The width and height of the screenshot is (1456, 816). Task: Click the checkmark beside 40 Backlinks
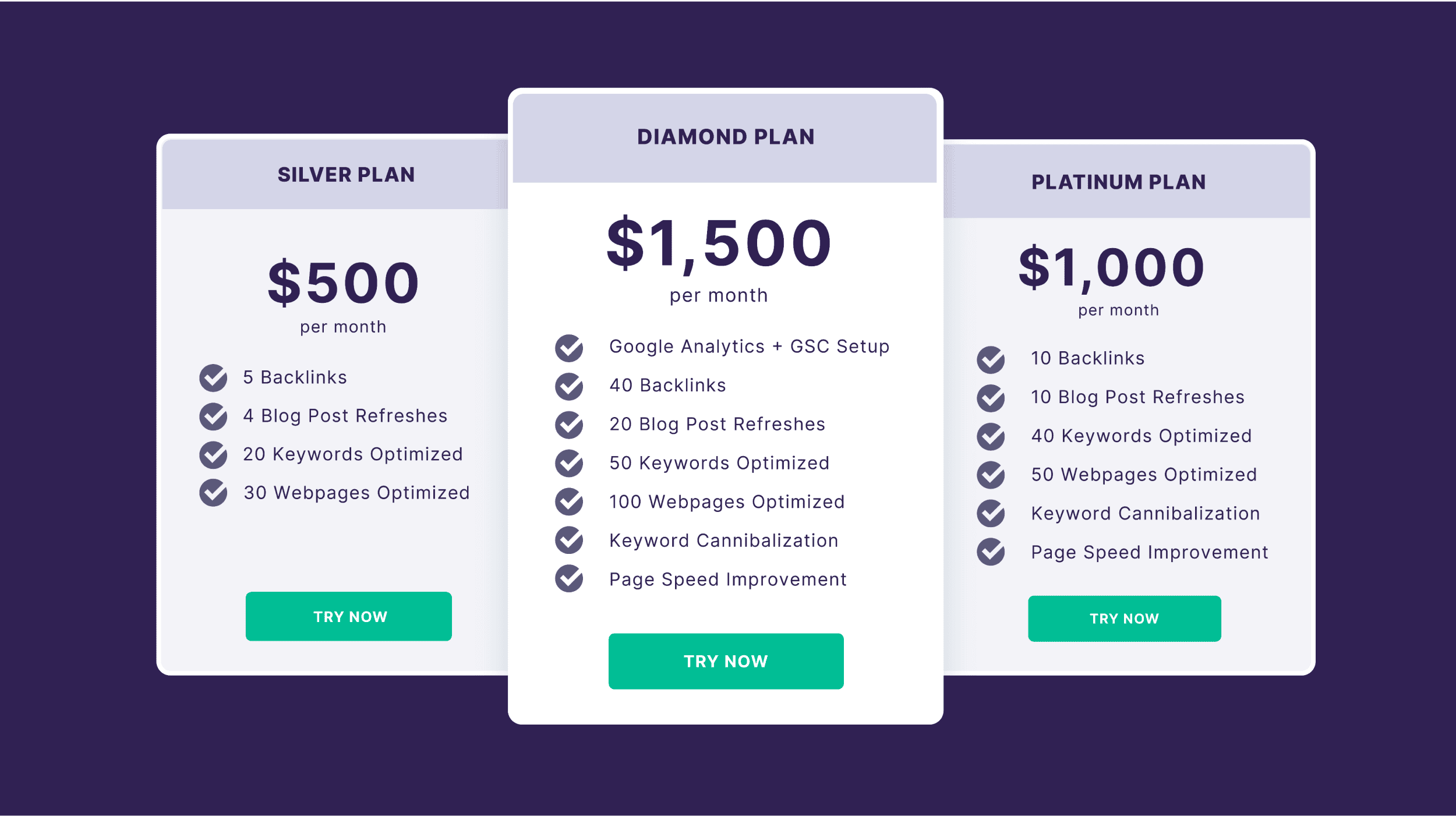(568, 387)
